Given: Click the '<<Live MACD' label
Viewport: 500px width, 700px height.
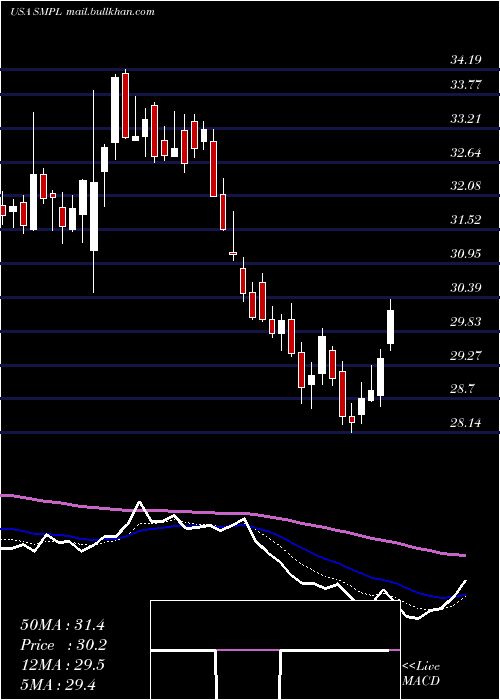Looking at the screenshot, I should pos(421,674).
